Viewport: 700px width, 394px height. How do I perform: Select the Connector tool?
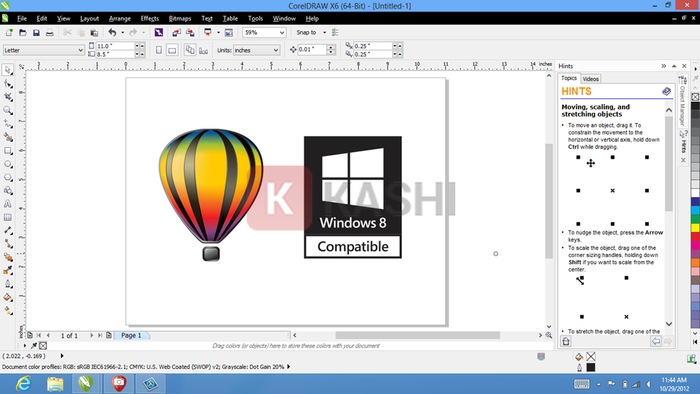tap(8, 244)
